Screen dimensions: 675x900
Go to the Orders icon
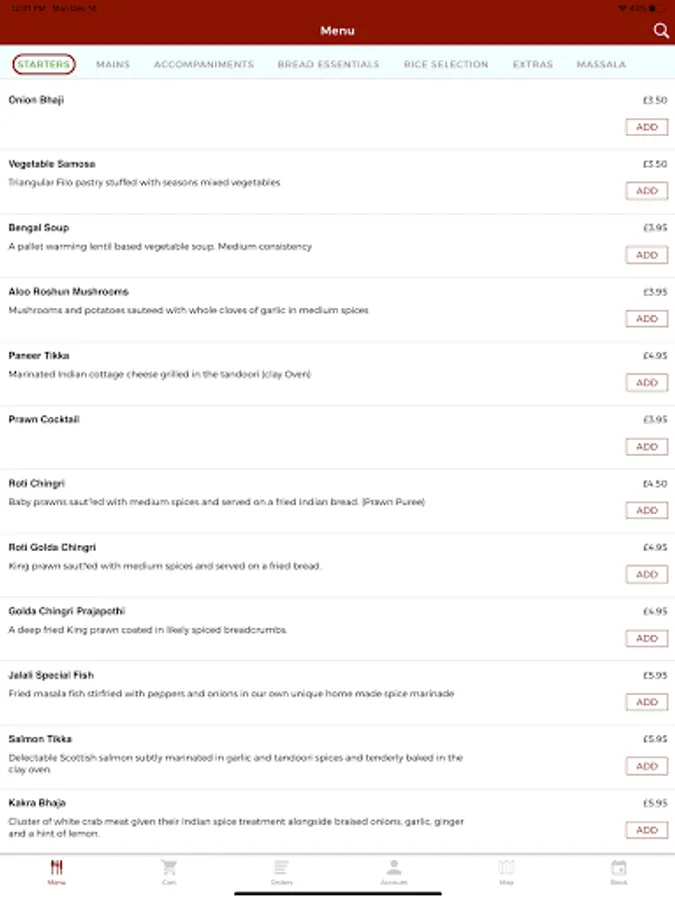(281, 868)
